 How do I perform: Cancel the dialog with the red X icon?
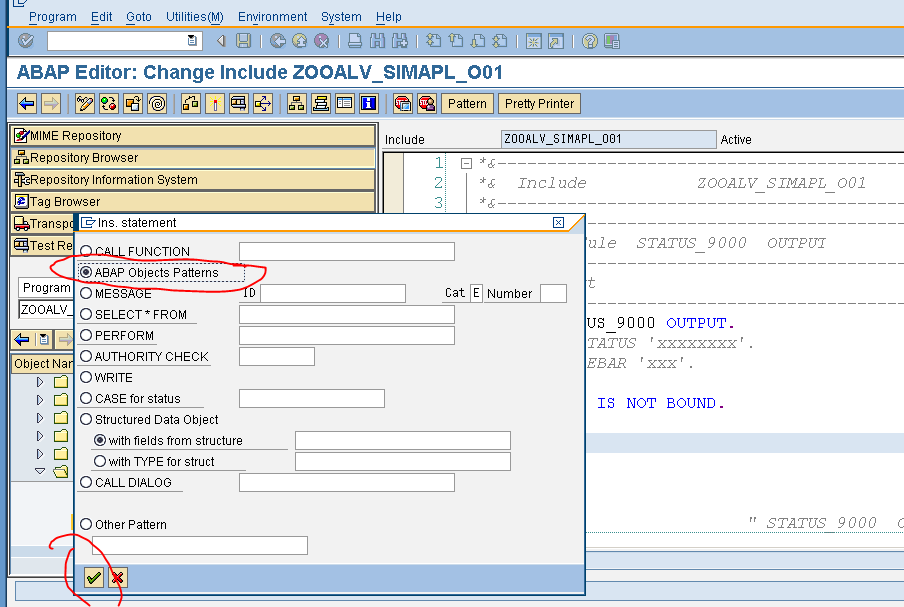click(x=115, y=577)
